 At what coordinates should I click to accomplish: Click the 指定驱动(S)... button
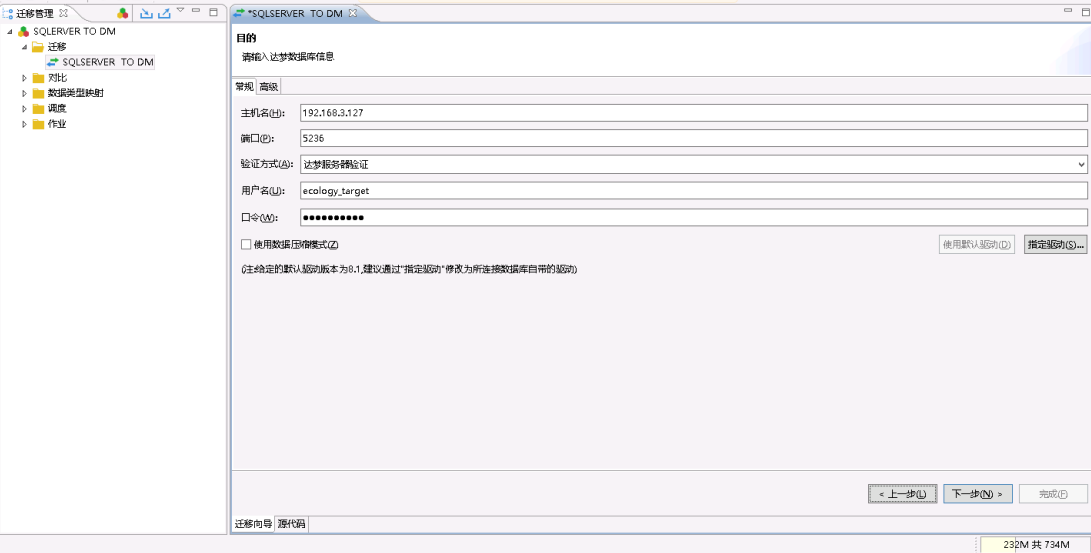point(1056,245)
